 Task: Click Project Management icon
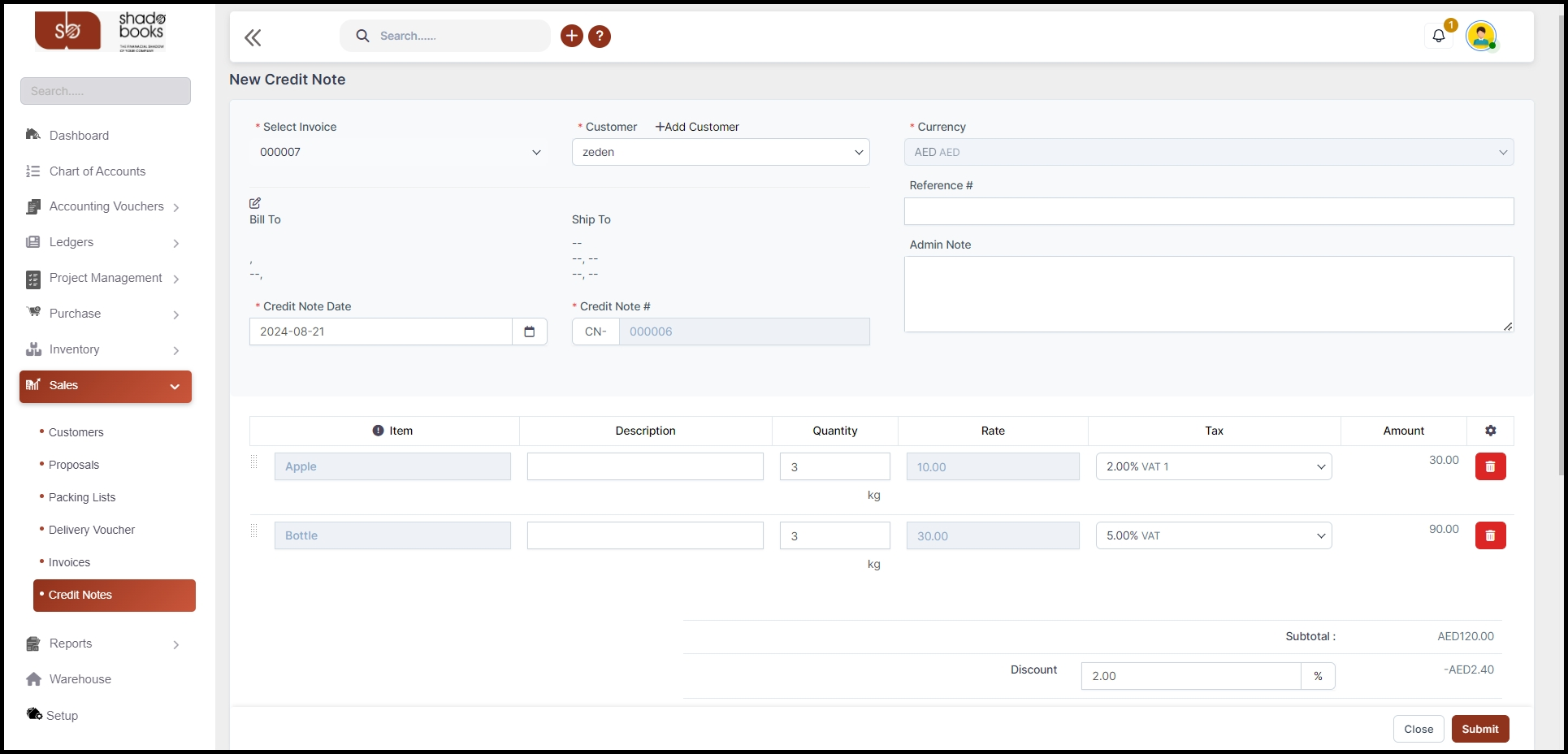tap(33, 279)
